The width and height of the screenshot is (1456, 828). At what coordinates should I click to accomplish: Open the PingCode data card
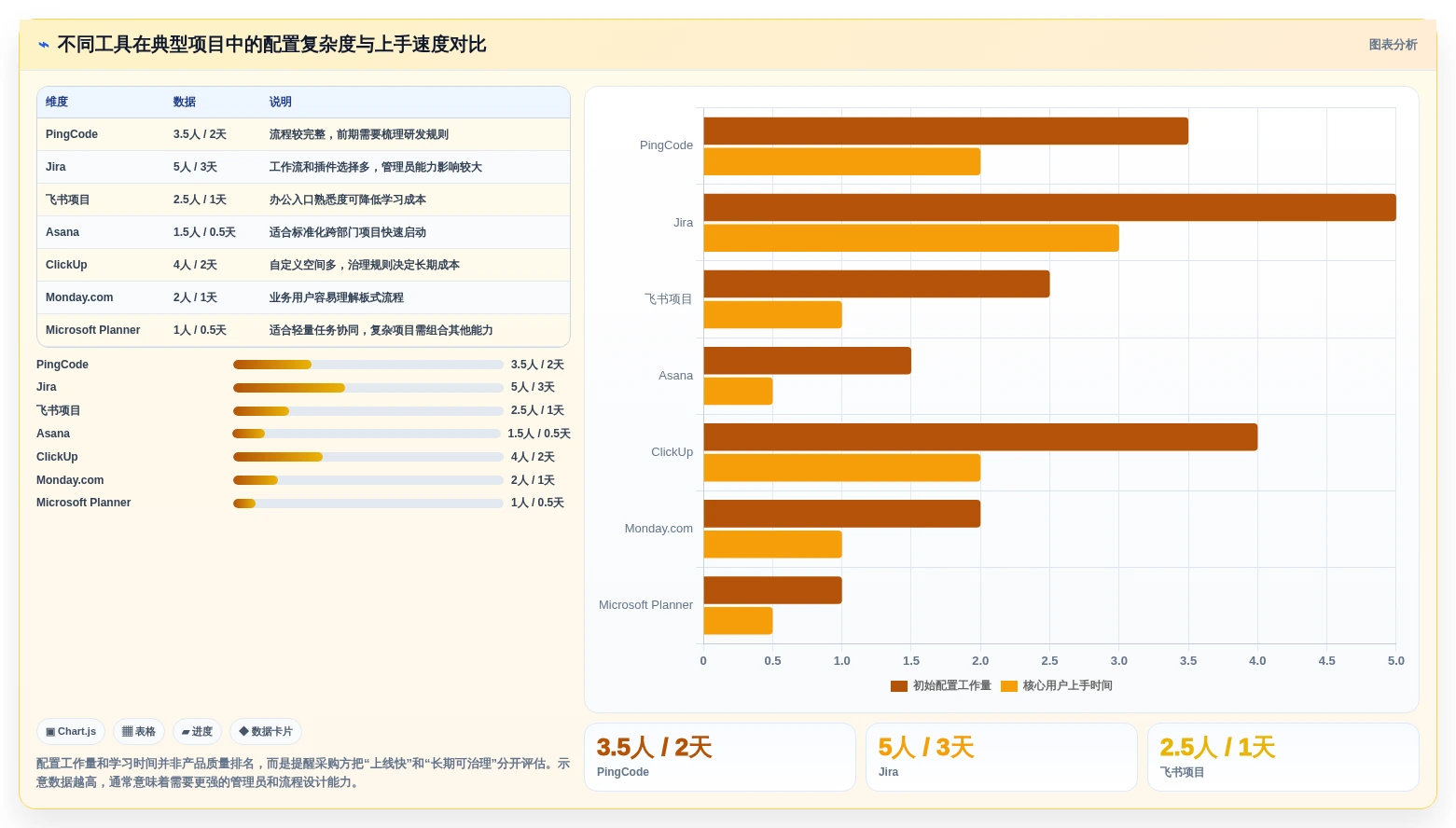[720, 757]
